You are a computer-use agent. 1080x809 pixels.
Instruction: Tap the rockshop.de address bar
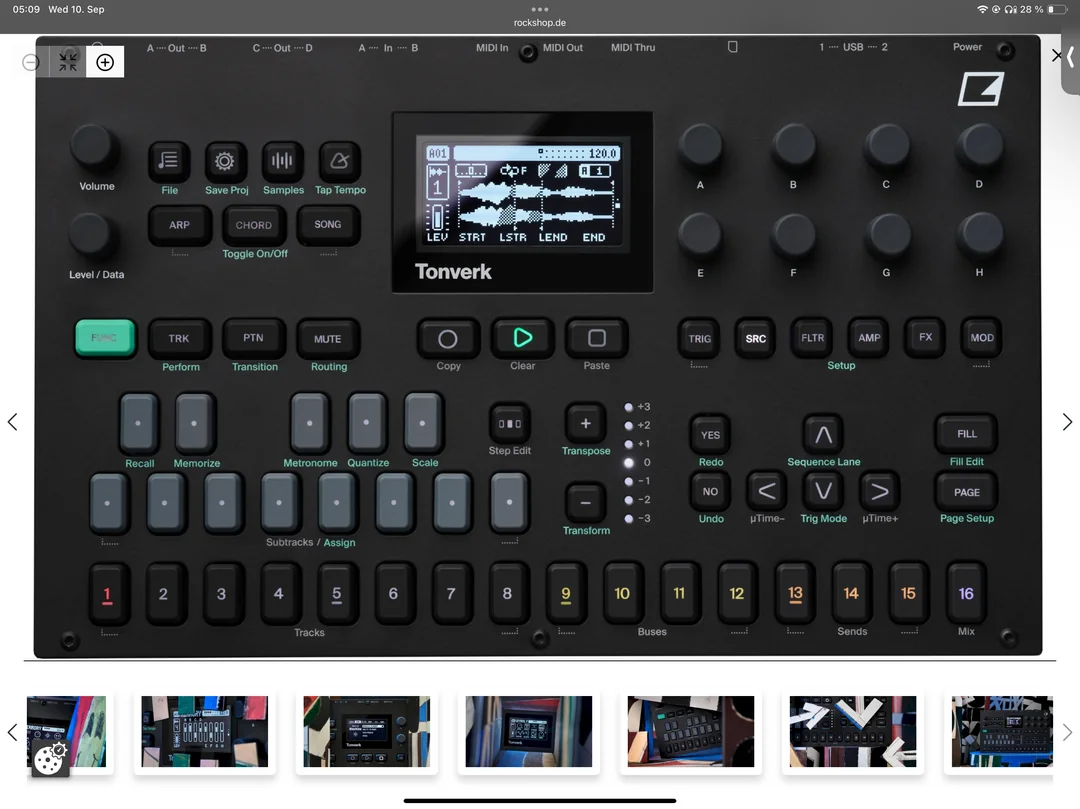click(x=540, y=23)
